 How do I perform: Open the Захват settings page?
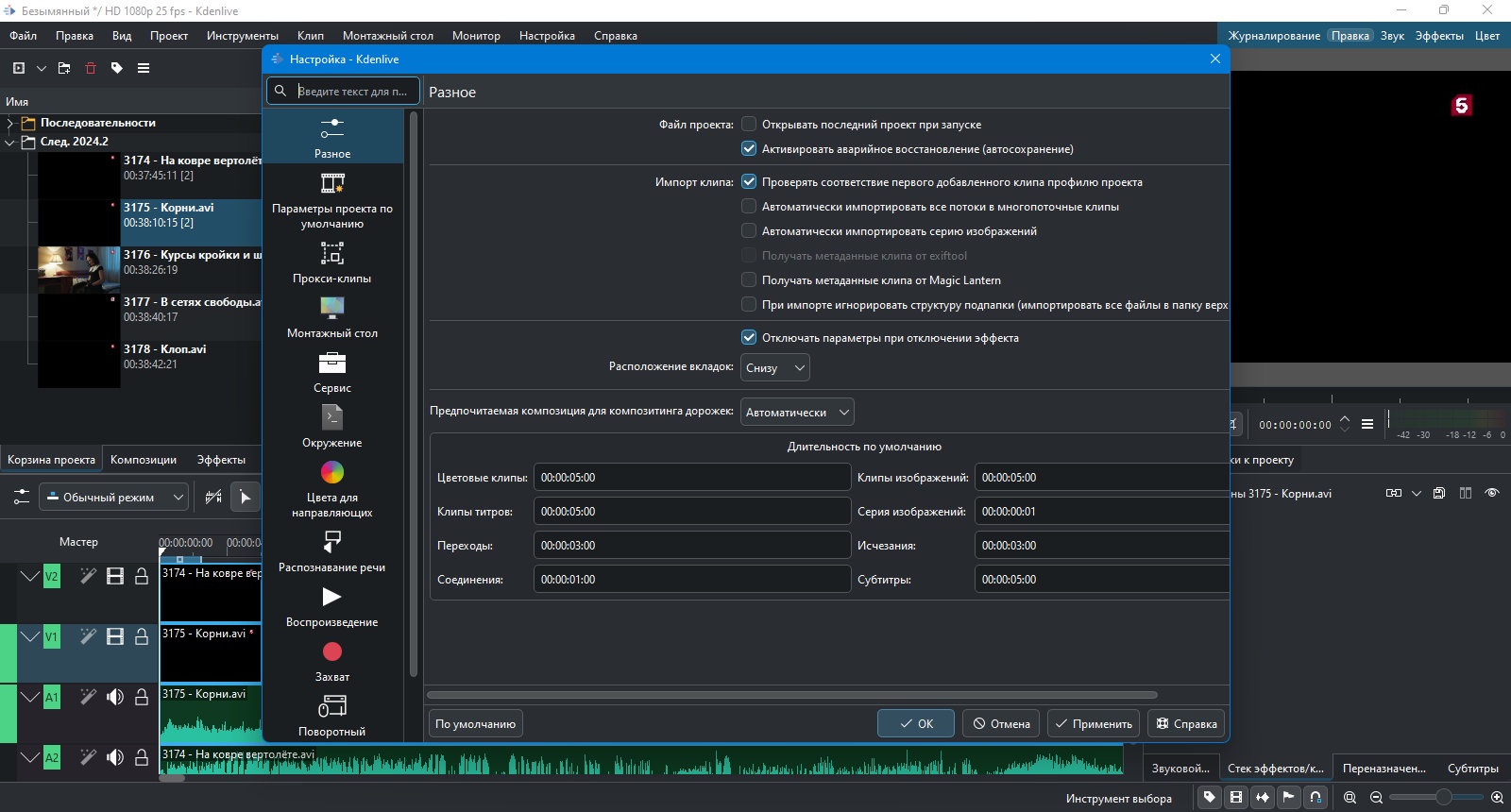(x=331, y=661)
